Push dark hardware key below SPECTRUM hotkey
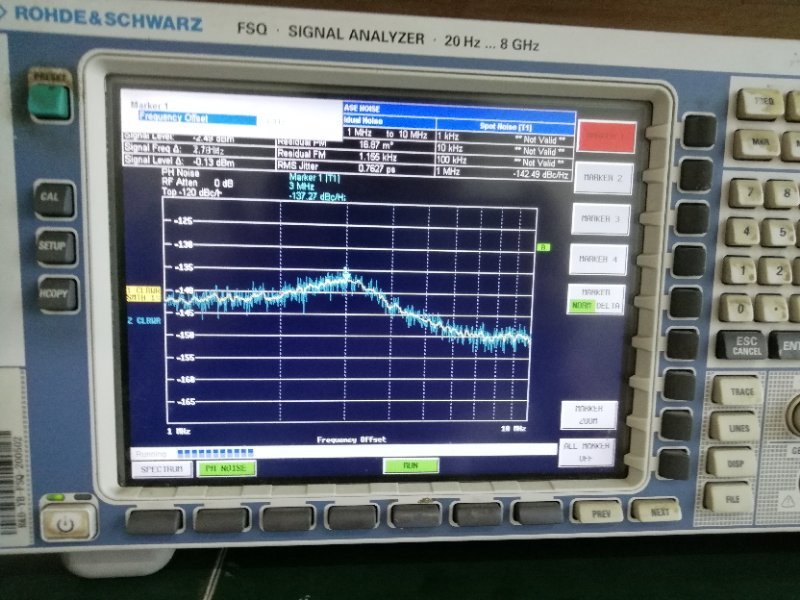Screen dimensions: 800x600 pyautogui.click(x=154, y=522)
